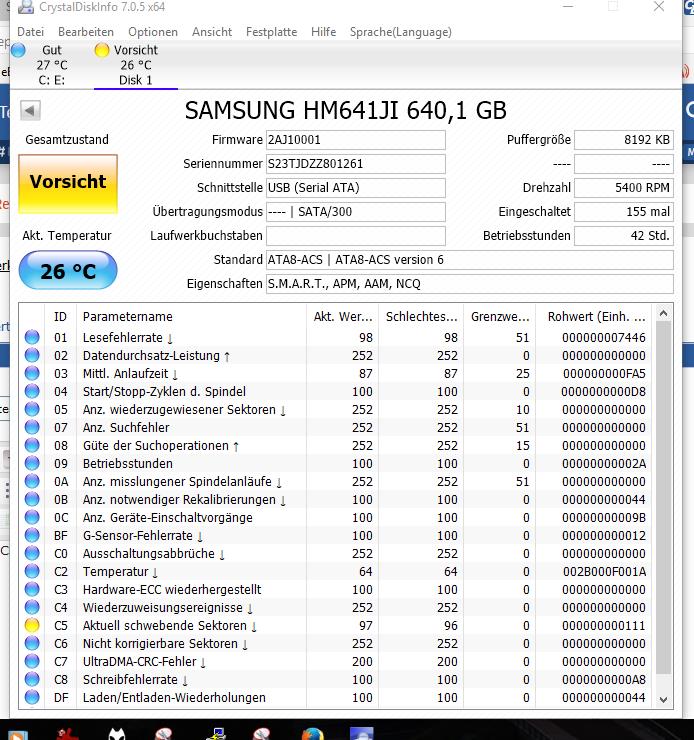Click status icon for Wiederzuweisungsereignisse
The image size is (694, 740).
[32, 607]
